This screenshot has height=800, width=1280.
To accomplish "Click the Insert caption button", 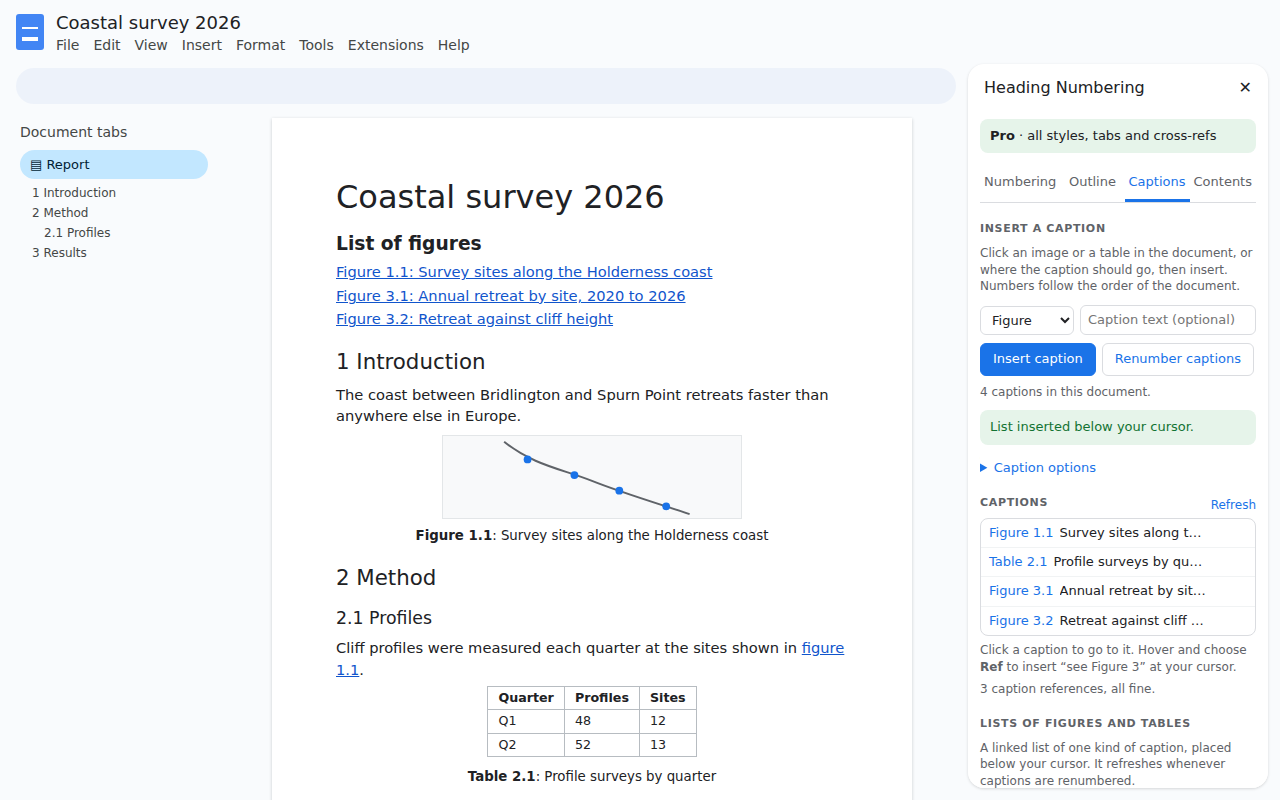I will (1038, 359).
